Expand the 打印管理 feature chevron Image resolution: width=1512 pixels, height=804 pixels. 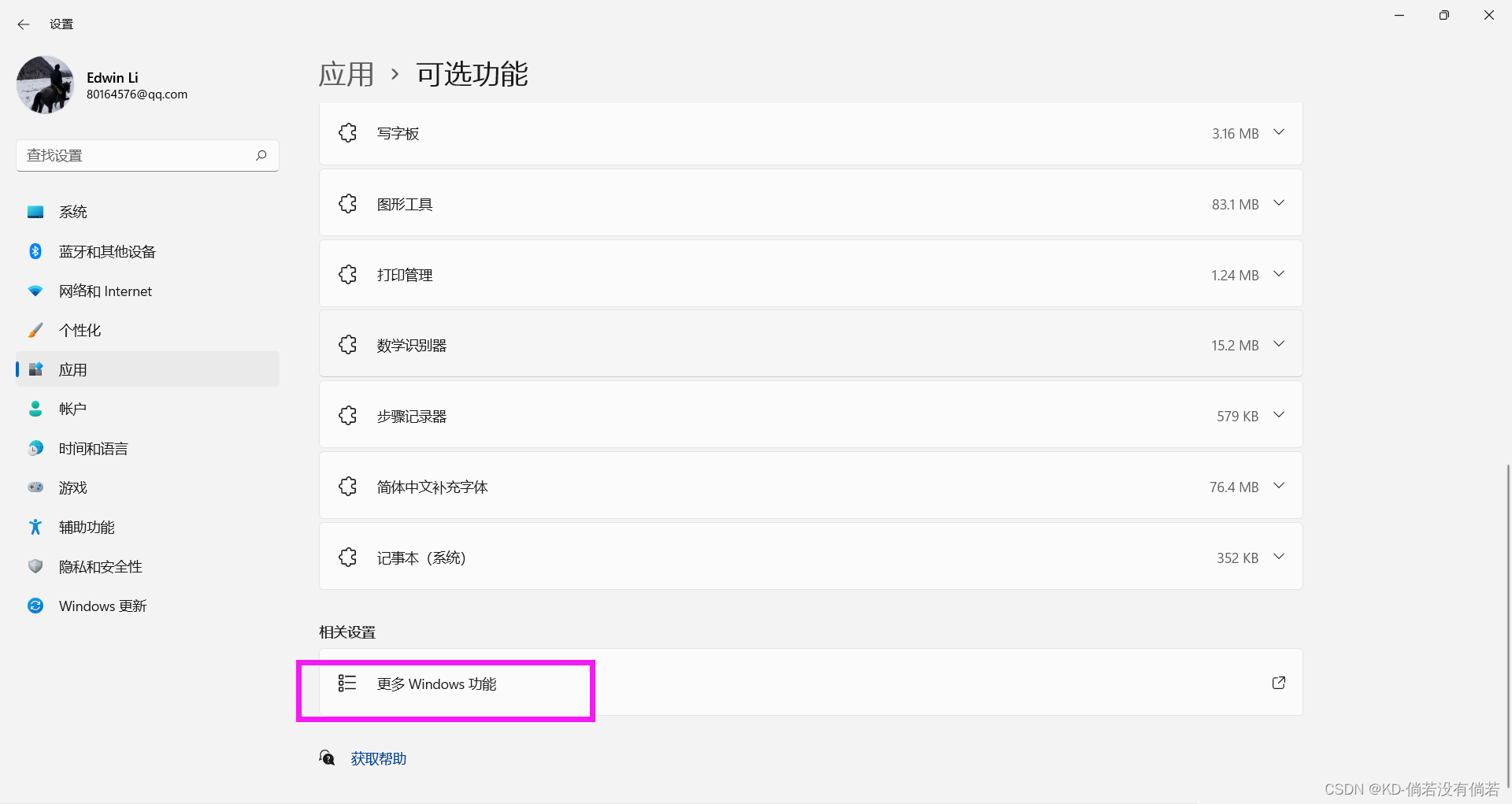[x=1279, y=274]
